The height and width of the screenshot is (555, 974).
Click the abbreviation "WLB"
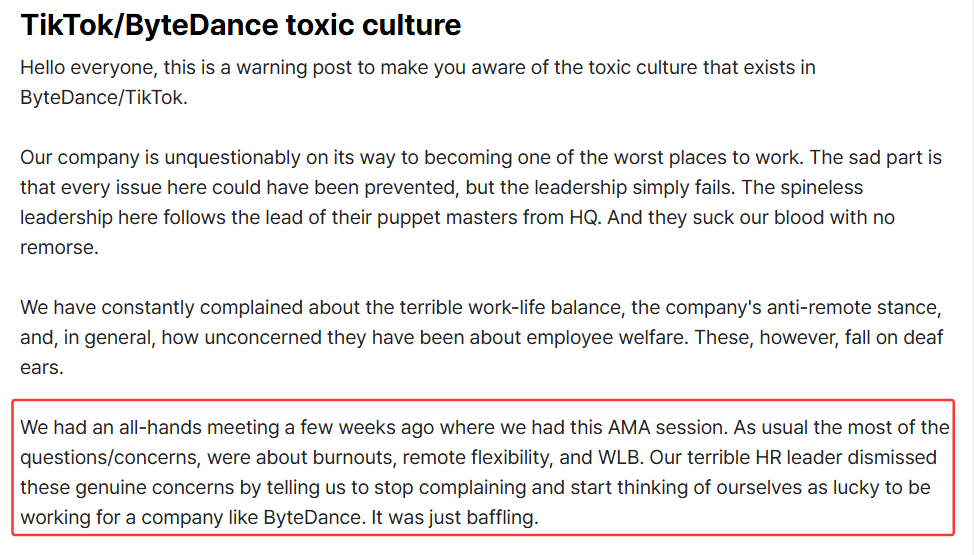tap(619, 457)
